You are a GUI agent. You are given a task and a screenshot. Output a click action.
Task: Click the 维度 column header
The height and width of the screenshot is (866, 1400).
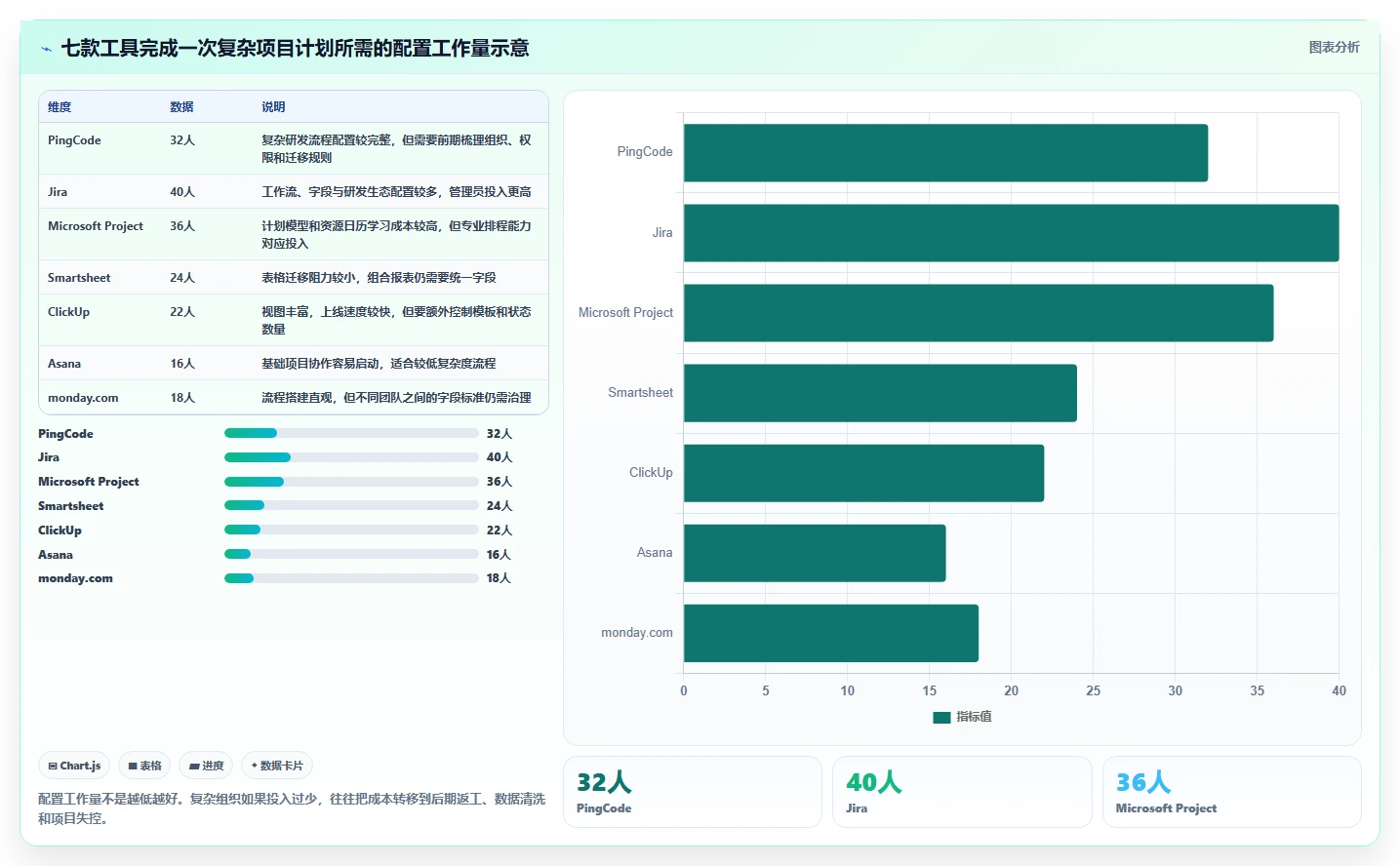tap(60, 107)
